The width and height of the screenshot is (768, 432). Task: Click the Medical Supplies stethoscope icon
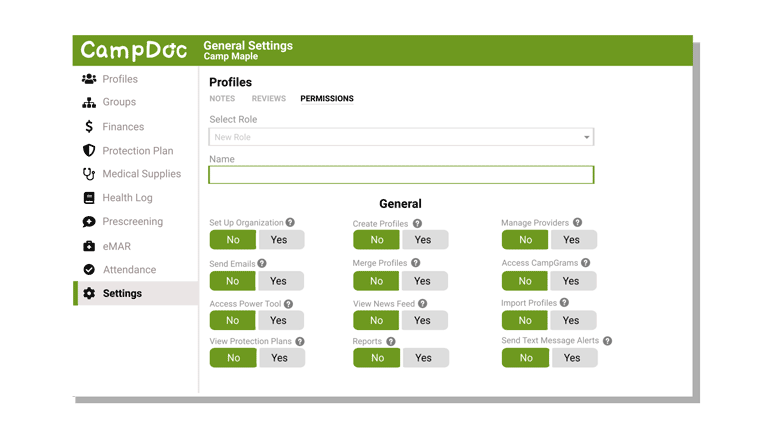[89, 174]
